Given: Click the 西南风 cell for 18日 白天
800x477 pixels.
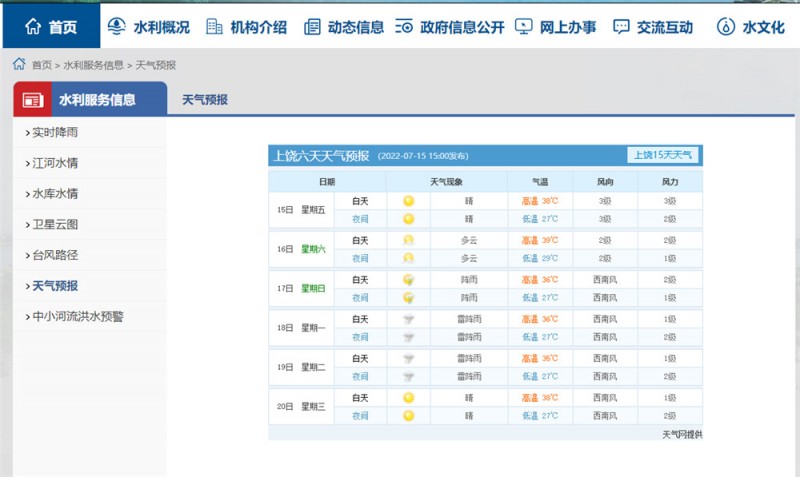Looking at the screenshot, I should [x=605, y=319].
